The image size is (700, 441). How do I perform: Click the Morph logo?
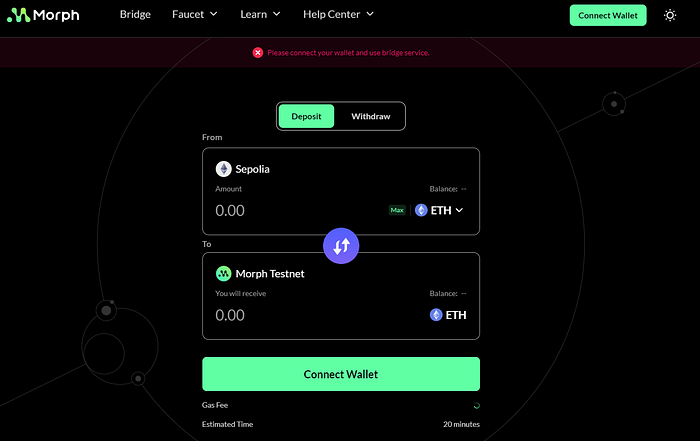coord(43,15)
